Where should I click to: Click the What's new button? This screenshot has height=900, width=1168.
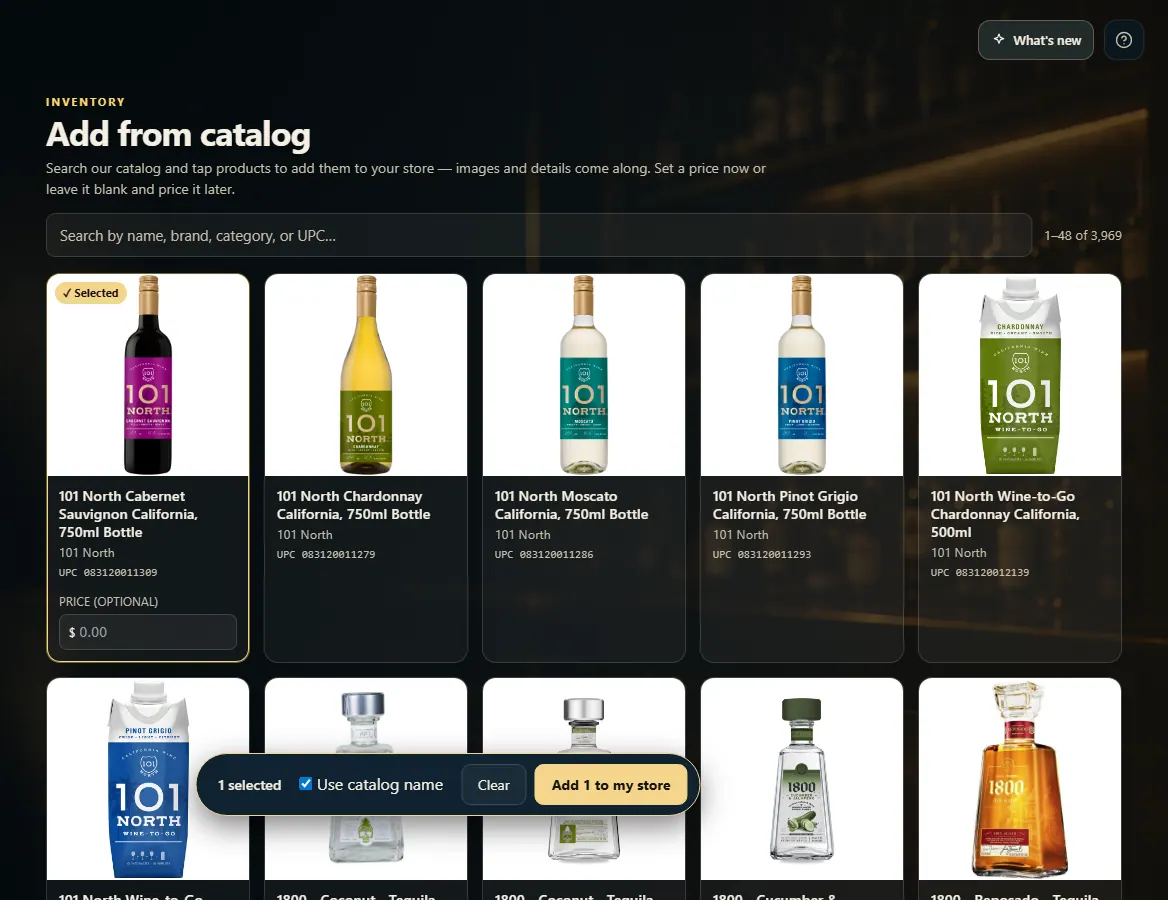1035,40
